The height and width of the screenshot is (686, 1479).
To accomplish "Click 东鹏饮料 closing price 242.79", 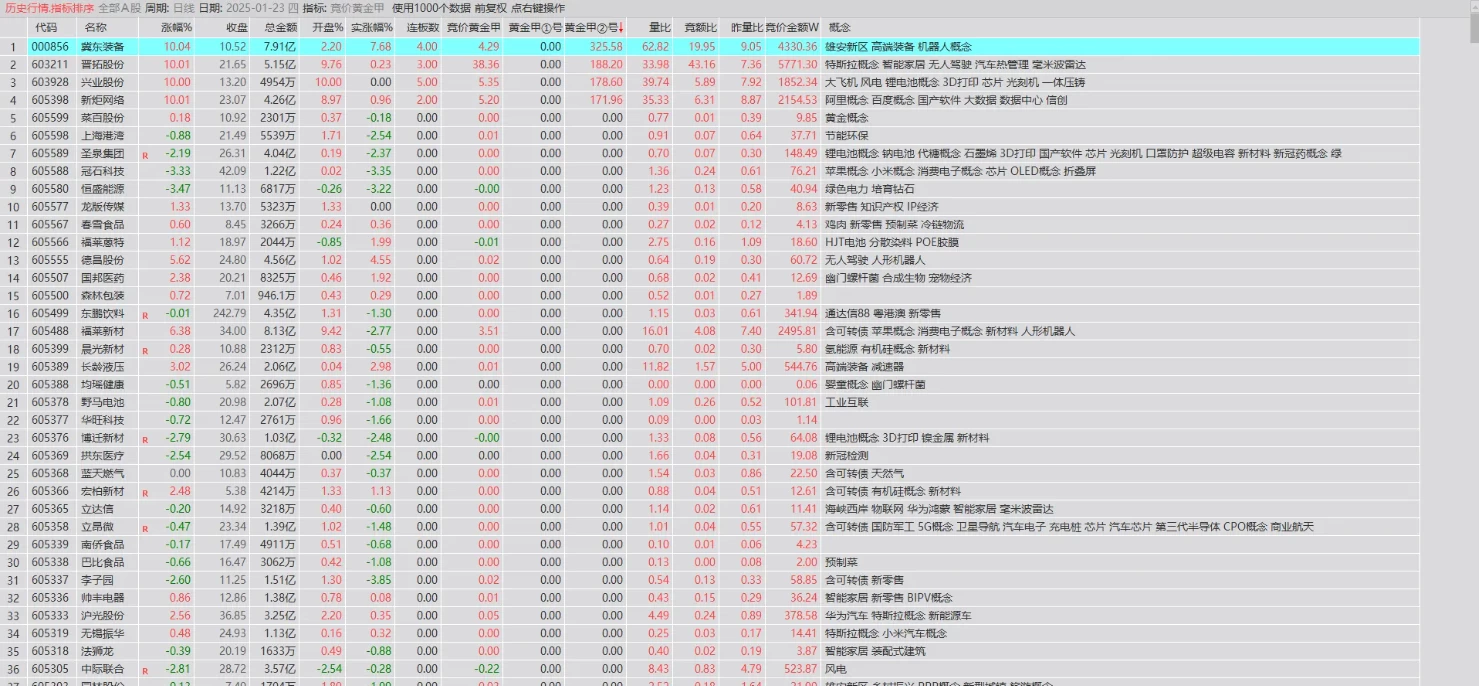I will pos(229,314).
